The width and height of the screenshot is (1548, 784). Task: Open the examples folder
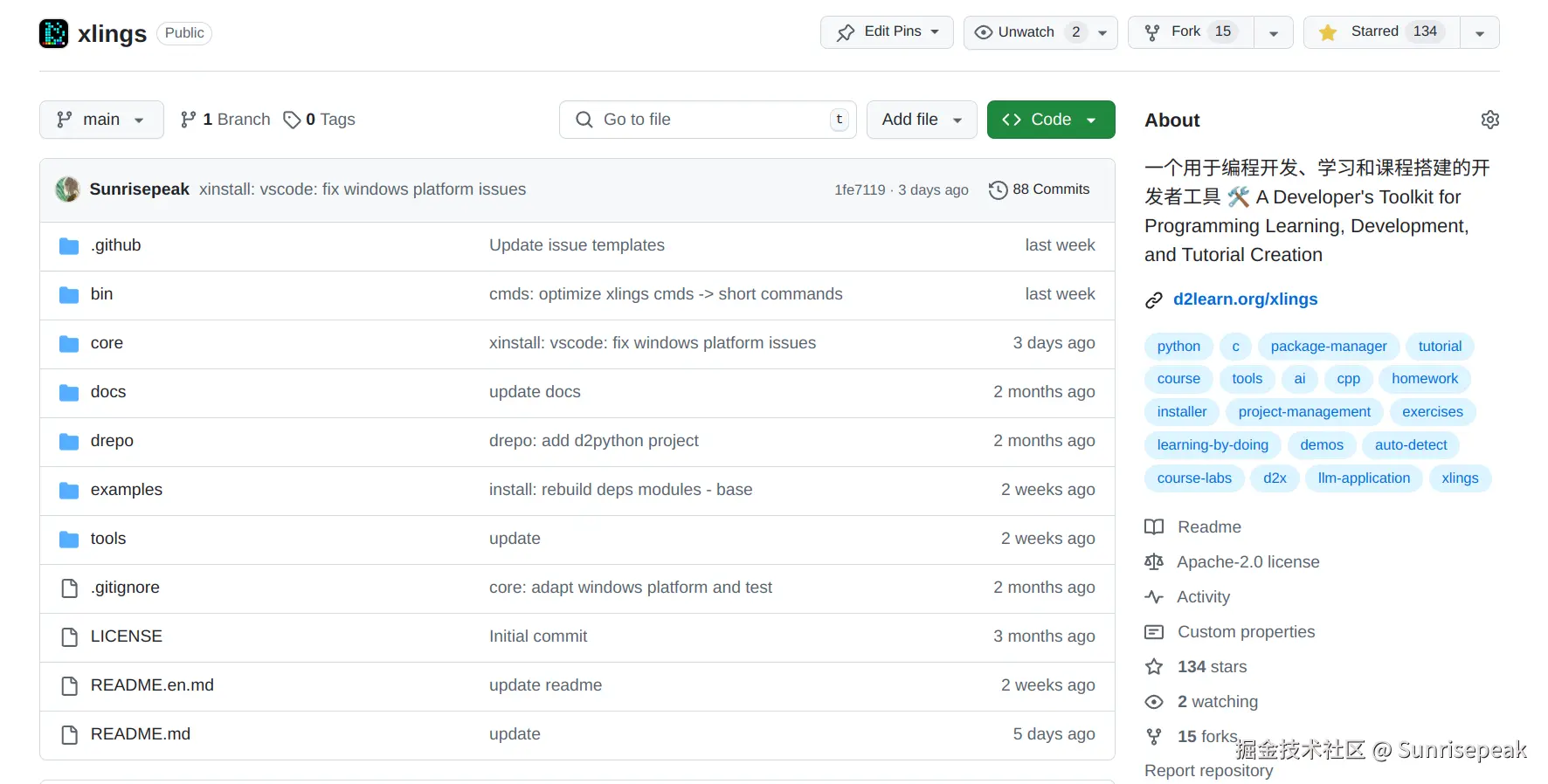pyautogui.click(x=127, y=490)
